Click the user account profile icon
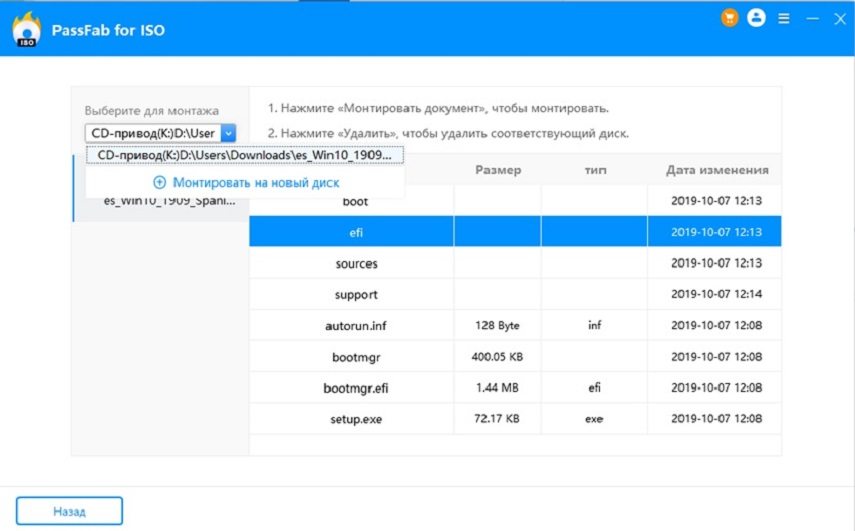 pos(756,18)
